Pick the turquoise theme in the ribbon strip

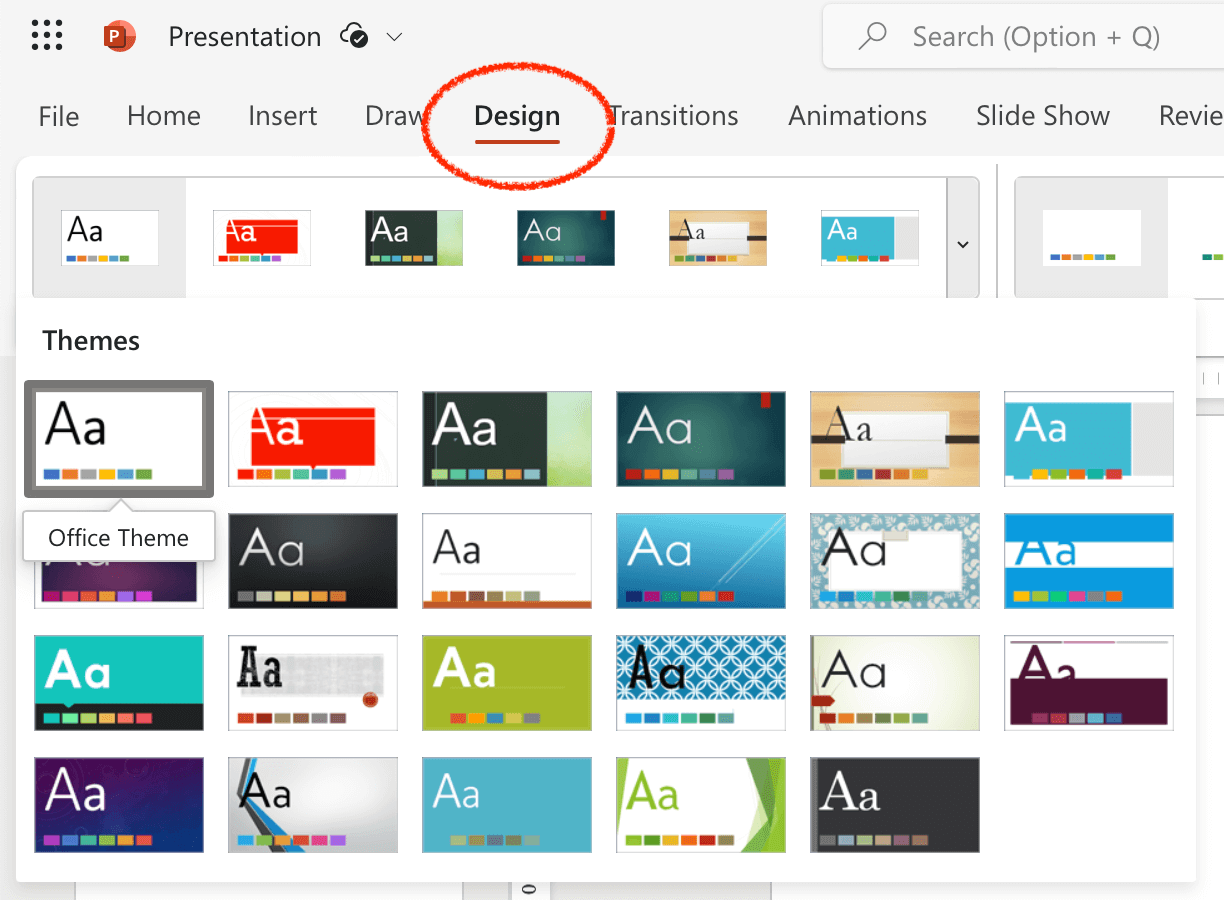(x=870, y=238)
